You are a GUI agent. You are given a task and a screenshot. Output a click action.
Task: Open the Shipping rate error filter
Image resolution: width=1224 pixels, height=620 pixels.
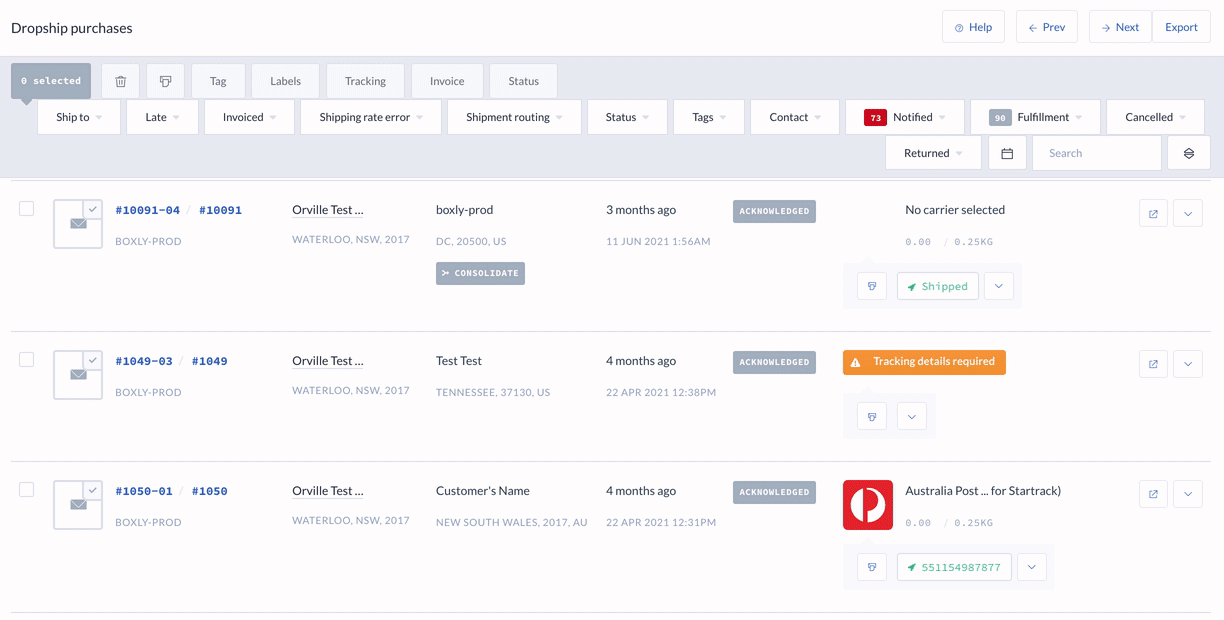371,117
